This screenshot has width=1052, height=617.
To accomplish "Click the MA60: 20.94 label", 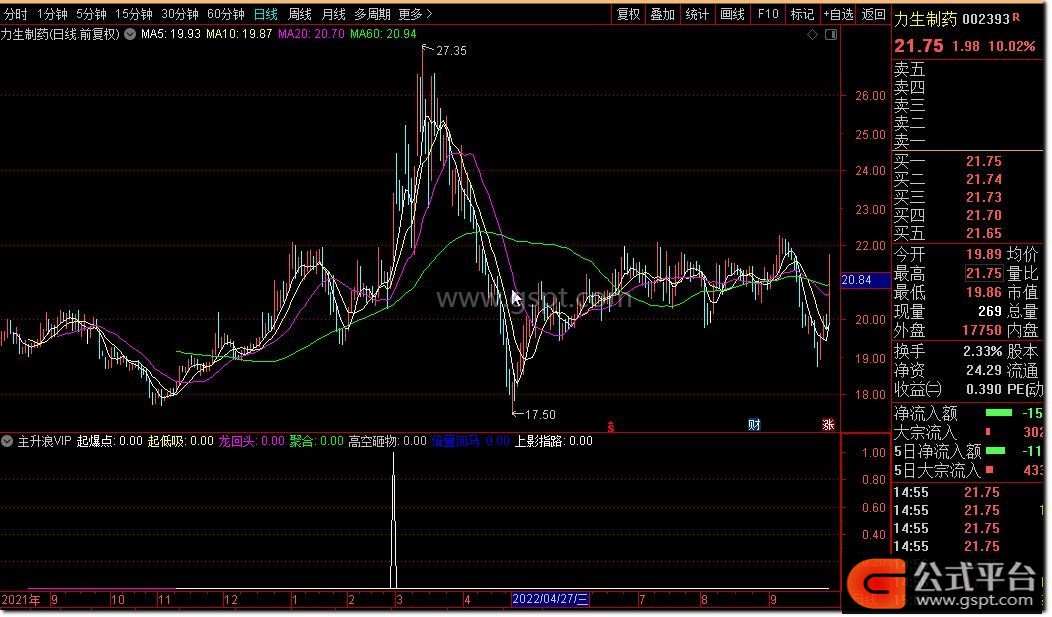I will point(383,34).
